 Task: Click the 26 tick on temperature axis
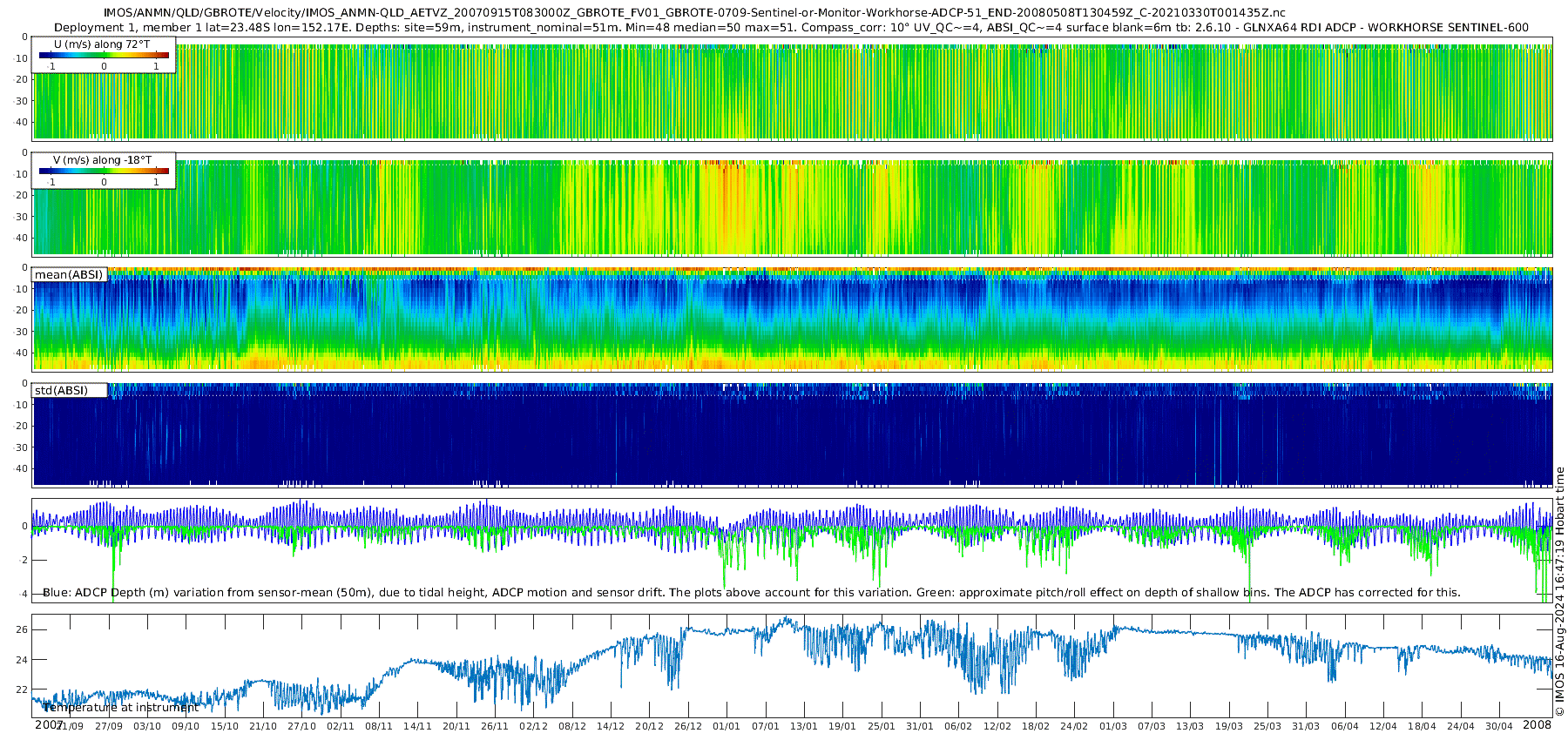pos(23,629)
